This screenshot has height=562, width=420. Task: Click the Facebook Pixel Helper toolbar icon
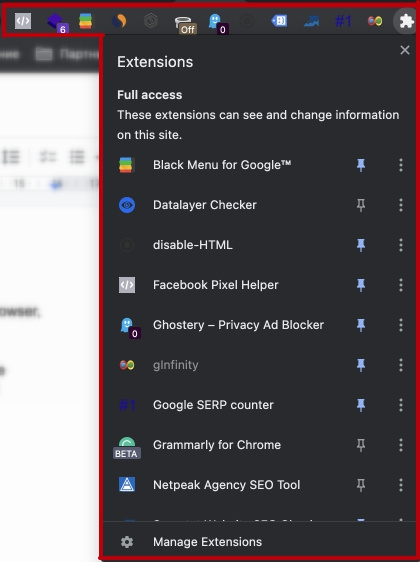pos(23,21)
